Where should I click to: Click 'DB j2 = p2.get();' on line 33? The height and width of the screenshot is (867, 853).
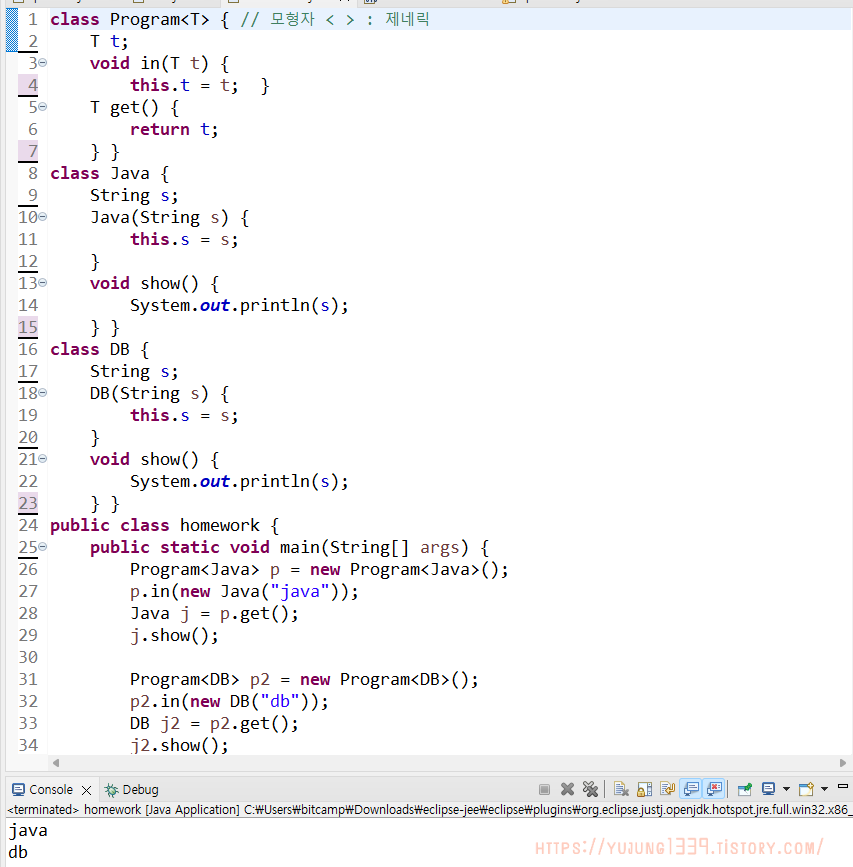click(214, 723)
